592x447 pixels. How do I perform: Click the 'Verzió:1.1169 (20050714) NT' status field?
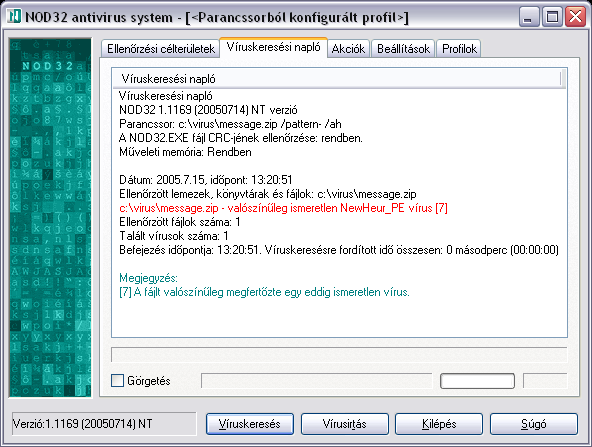(x=104, y=424)
